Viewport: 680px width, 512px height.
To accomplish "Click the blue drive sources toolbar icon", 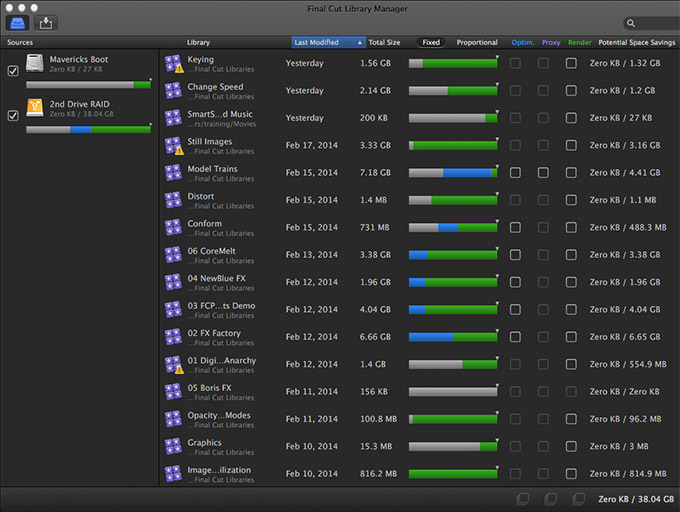I will tap(18, 22).
